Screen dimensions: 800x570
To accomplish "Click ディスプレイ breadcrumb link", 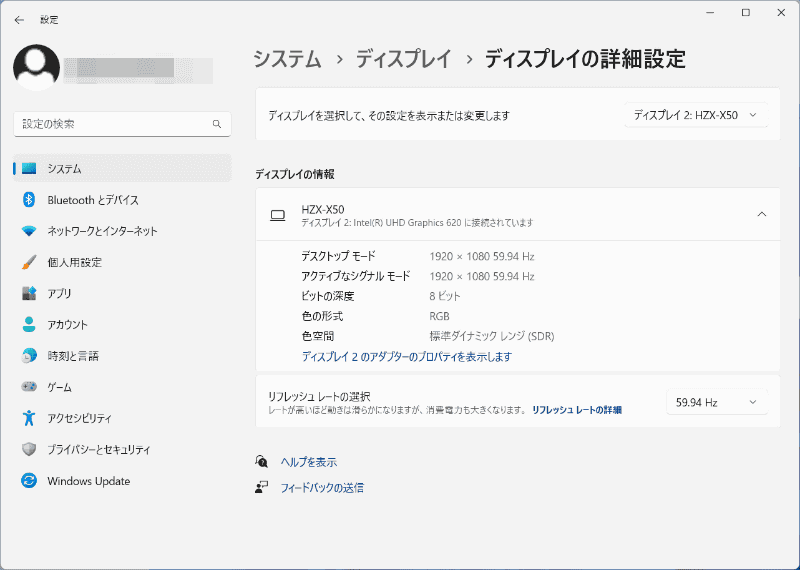I will 403,59.
